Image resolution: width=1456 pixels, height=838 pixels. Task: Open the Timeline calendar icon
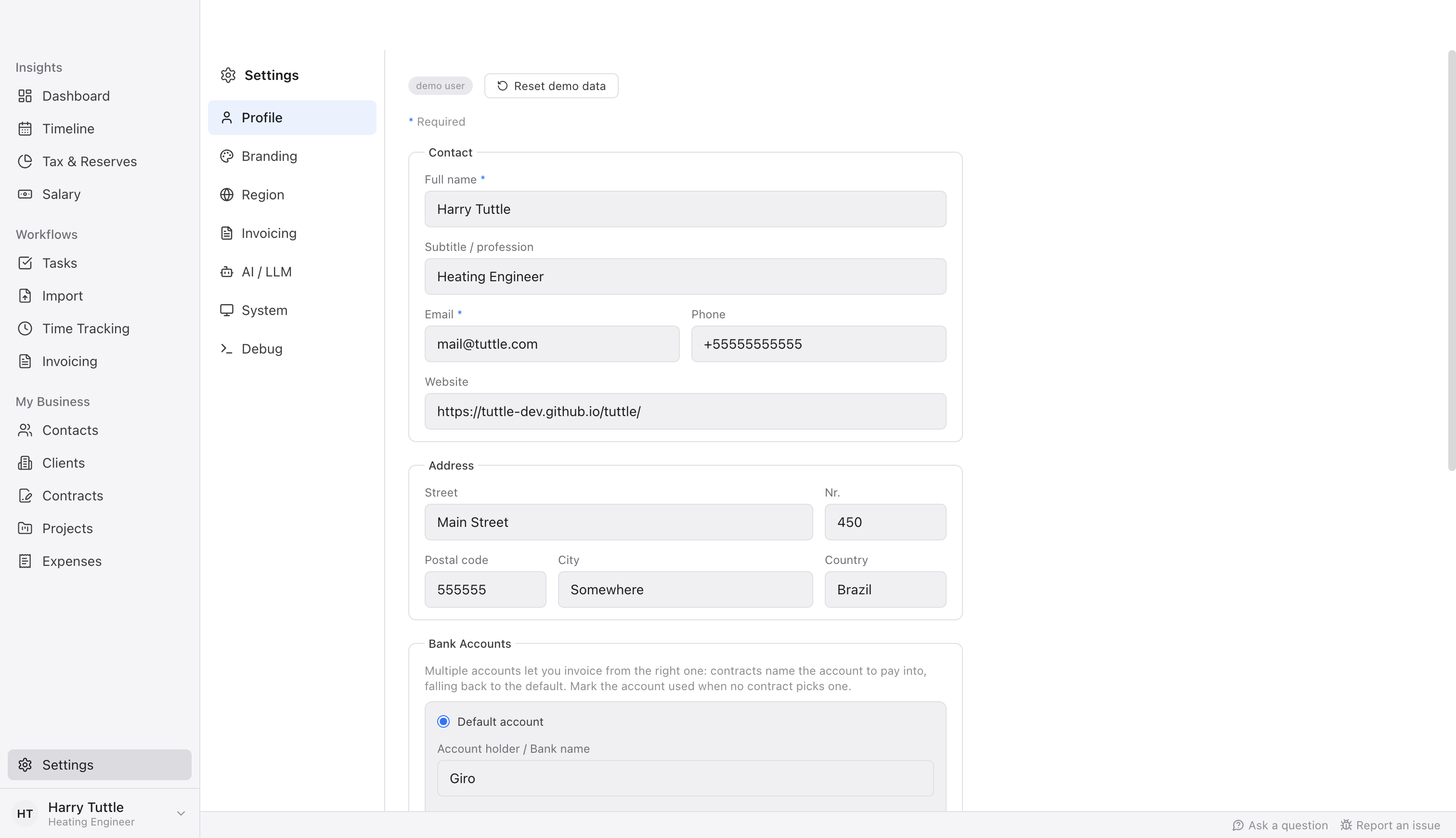click(25, 128)
